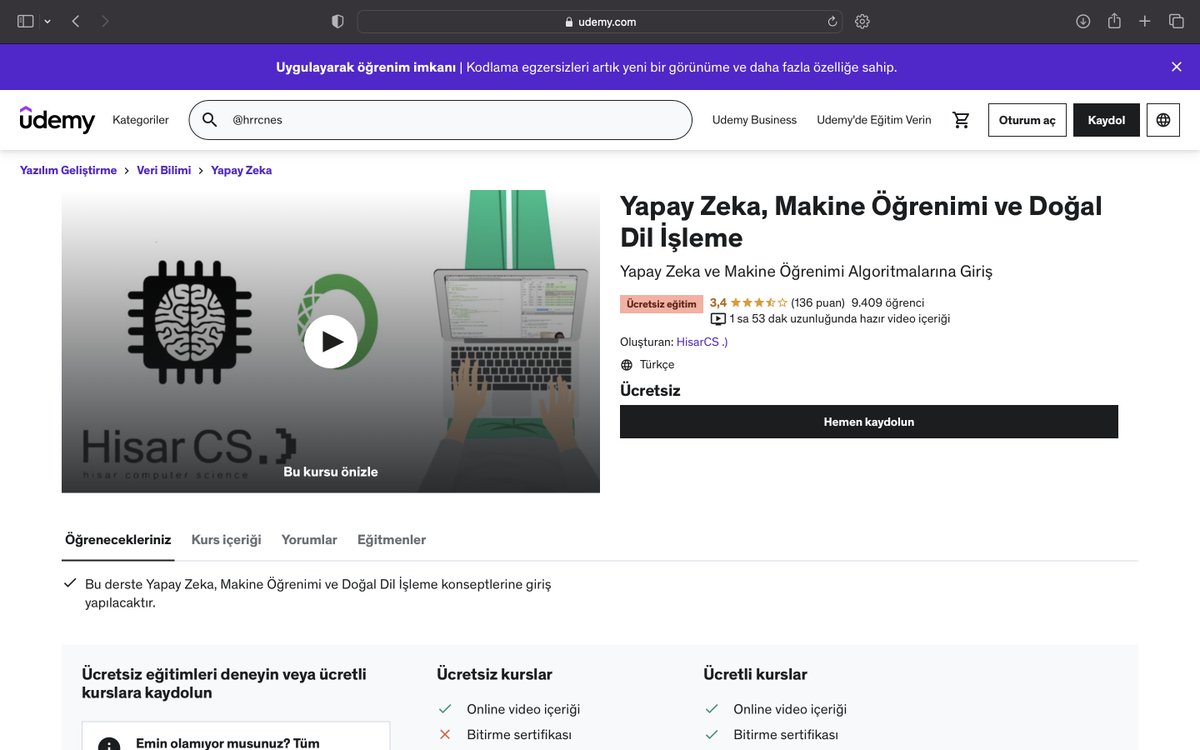Image resolution: width=1200 pixels, height=750 pixels.
Task: Open Safari sidebar panel icon
Action: pyautogui.click(x=26, y=21)
